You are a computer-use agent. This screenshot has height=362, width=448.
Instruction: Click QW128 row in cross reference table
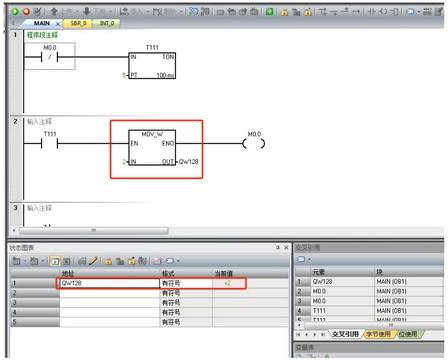pos(369,282)
